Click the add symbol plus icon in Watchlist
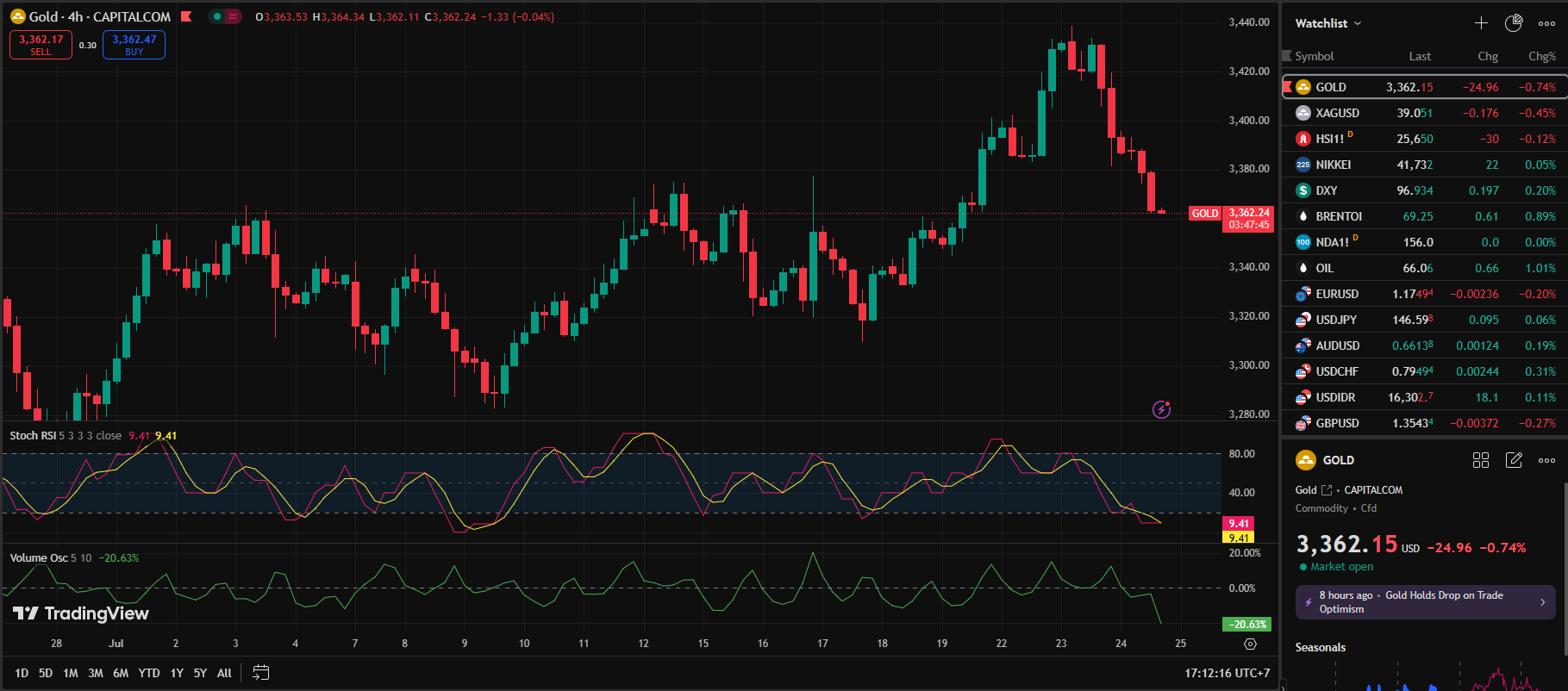This screenshot has width=1568, height=691. (1481, 23)
